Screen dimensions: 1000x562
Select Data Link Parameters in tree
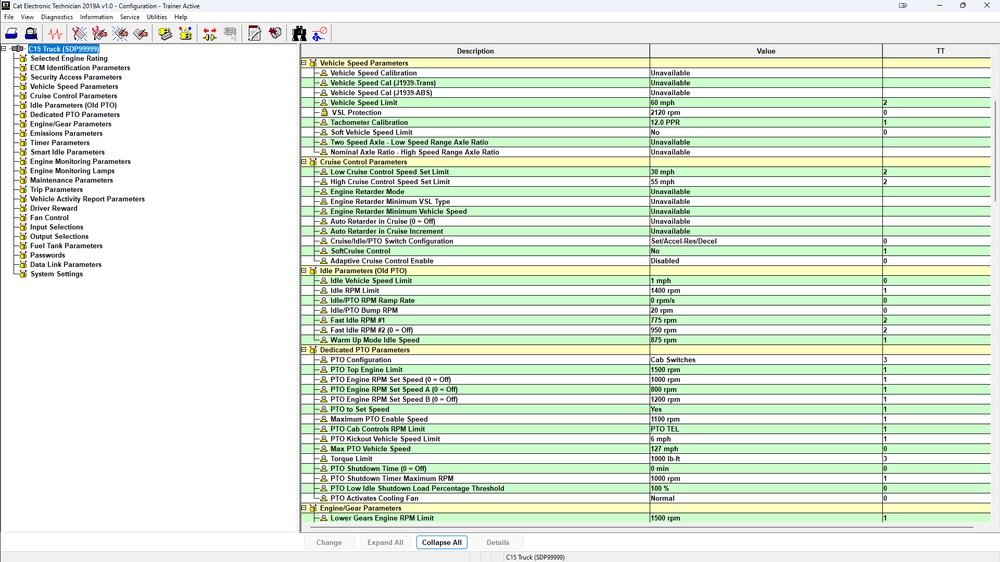pos(66,265)
